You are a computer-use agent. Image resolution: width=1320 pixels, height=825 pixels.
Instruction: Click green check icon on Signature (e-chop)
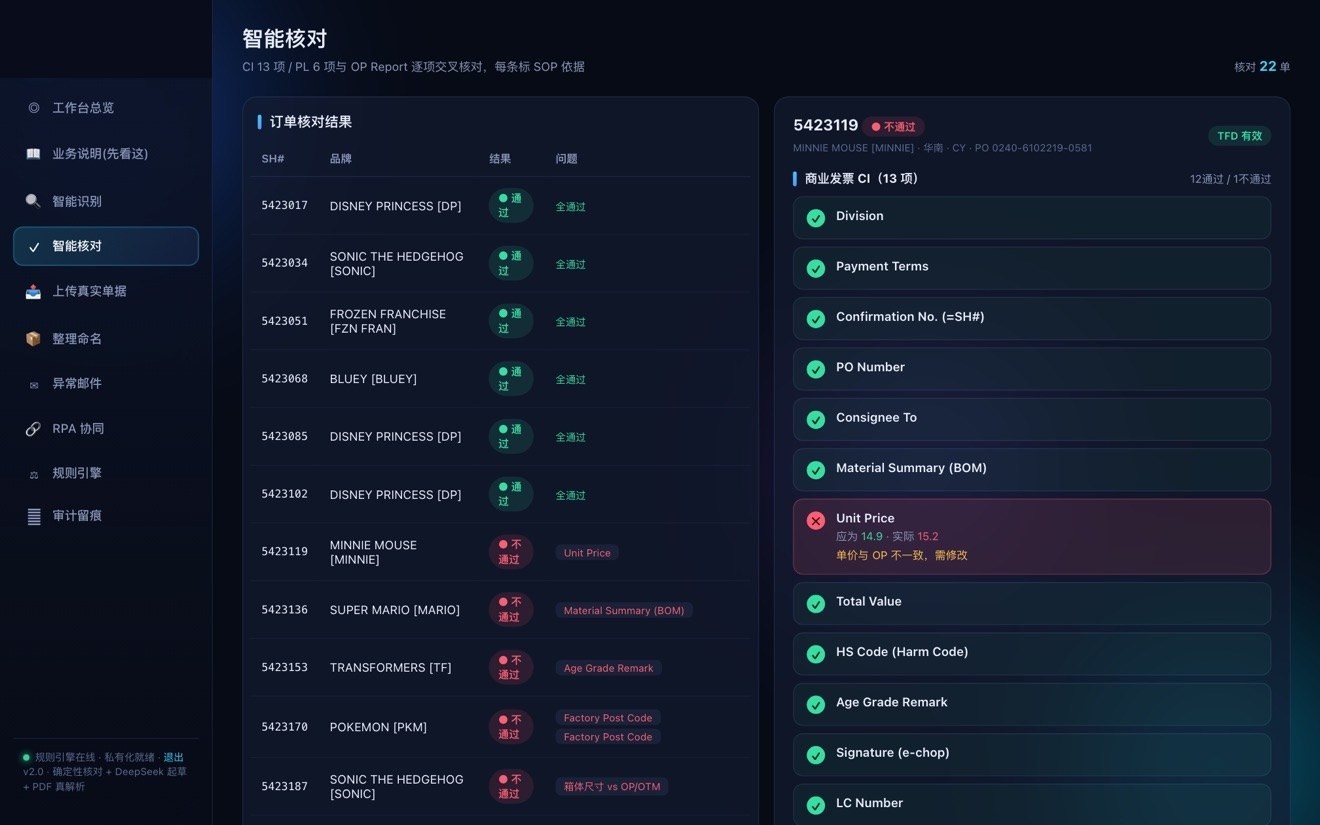[x=816, y=754]
